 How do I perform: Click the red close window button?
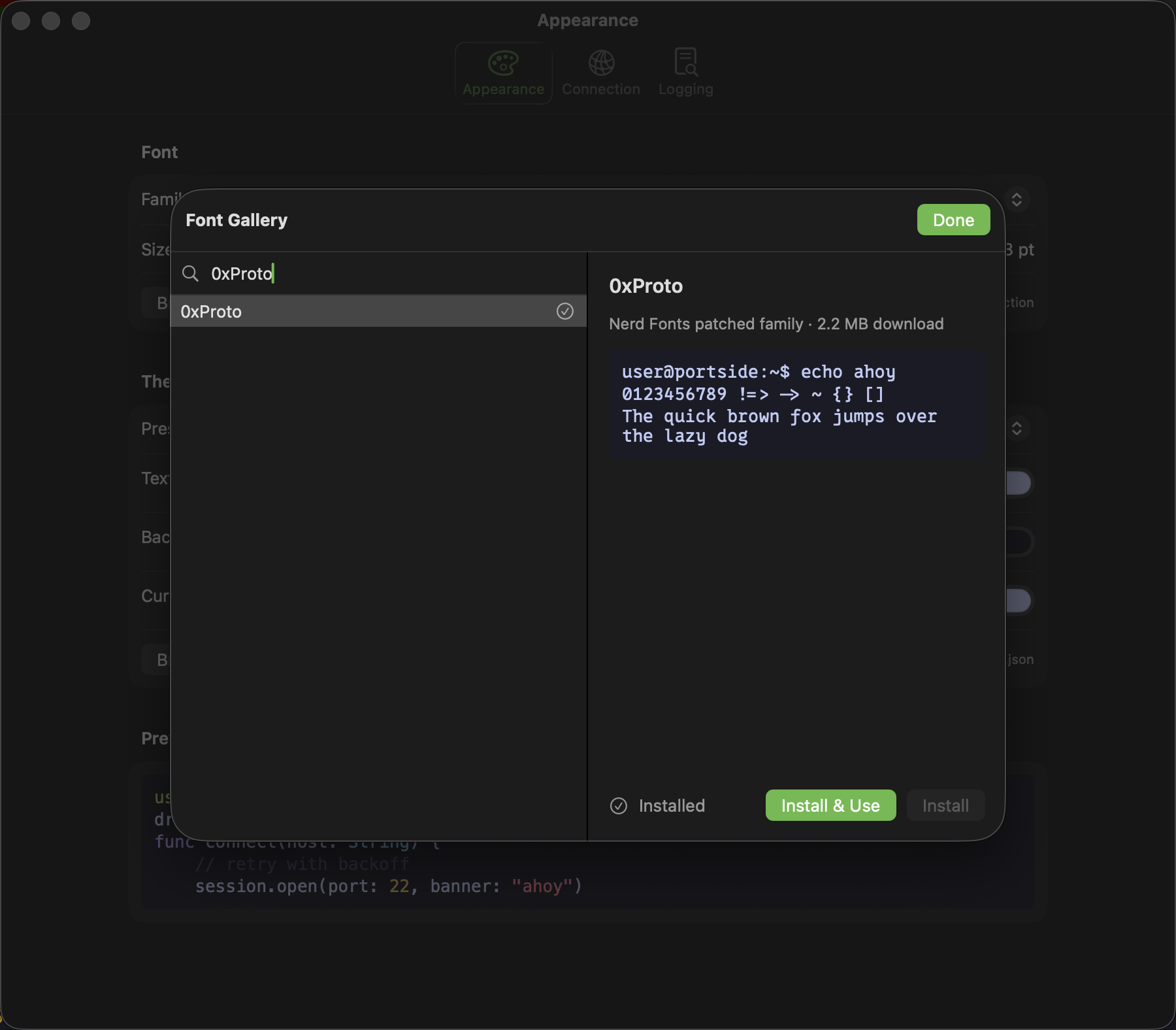pyautogui.click(x=21, y=21)
